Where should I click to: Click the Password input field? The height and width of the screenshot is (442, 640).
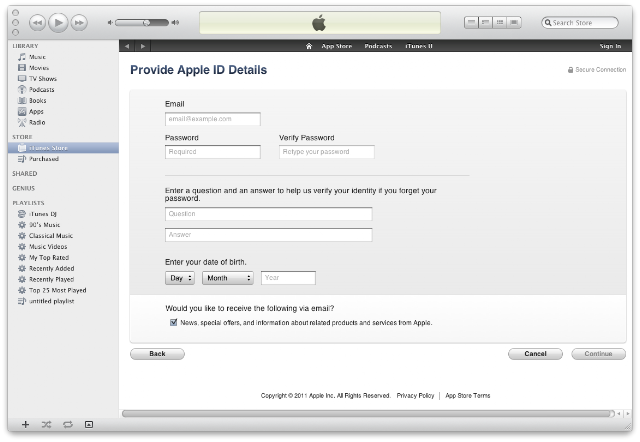(x=213, y=152)
